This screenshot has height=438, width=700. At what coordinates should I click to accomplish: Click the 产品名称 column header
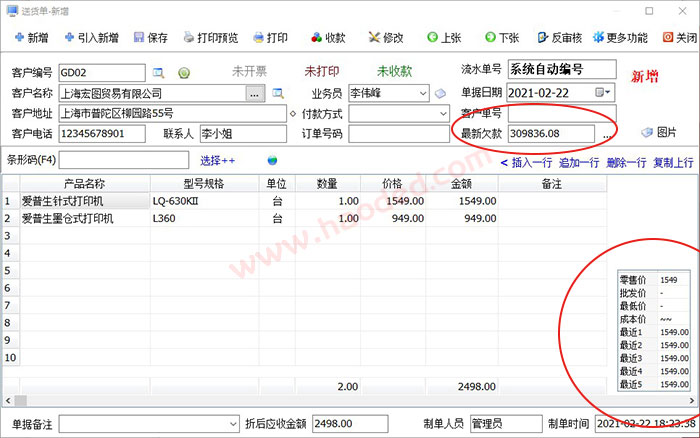pyautogui.click(x=84, y=184)
